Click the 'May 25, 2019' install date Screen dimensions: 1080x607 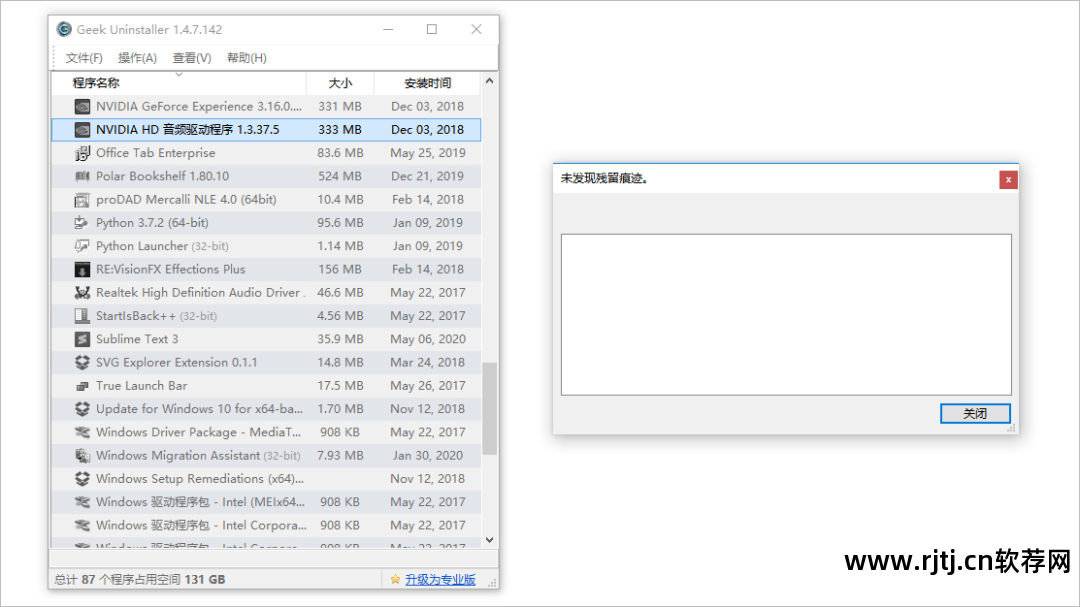point(428,153)
